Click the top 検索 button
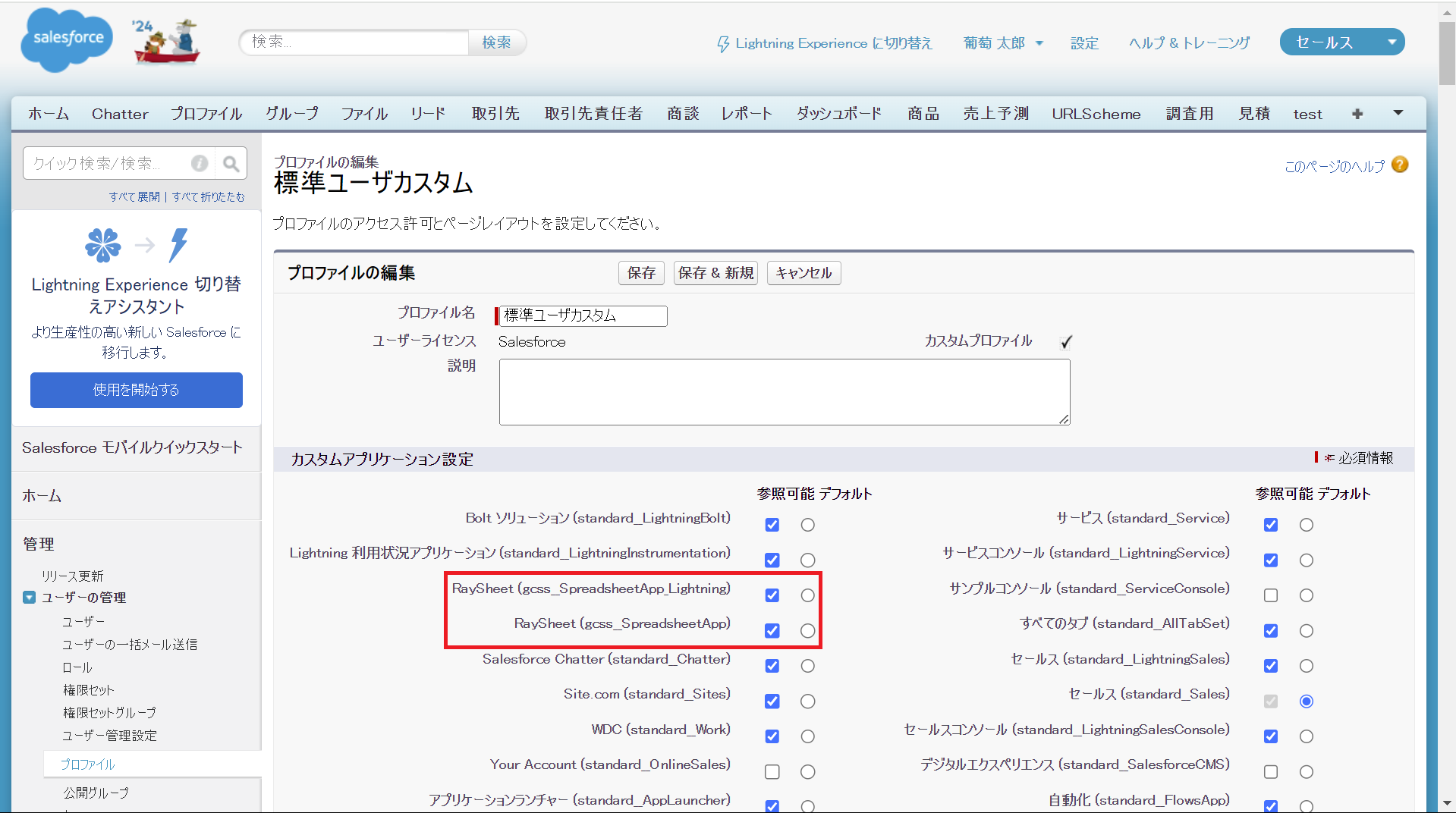 (497, 42)
